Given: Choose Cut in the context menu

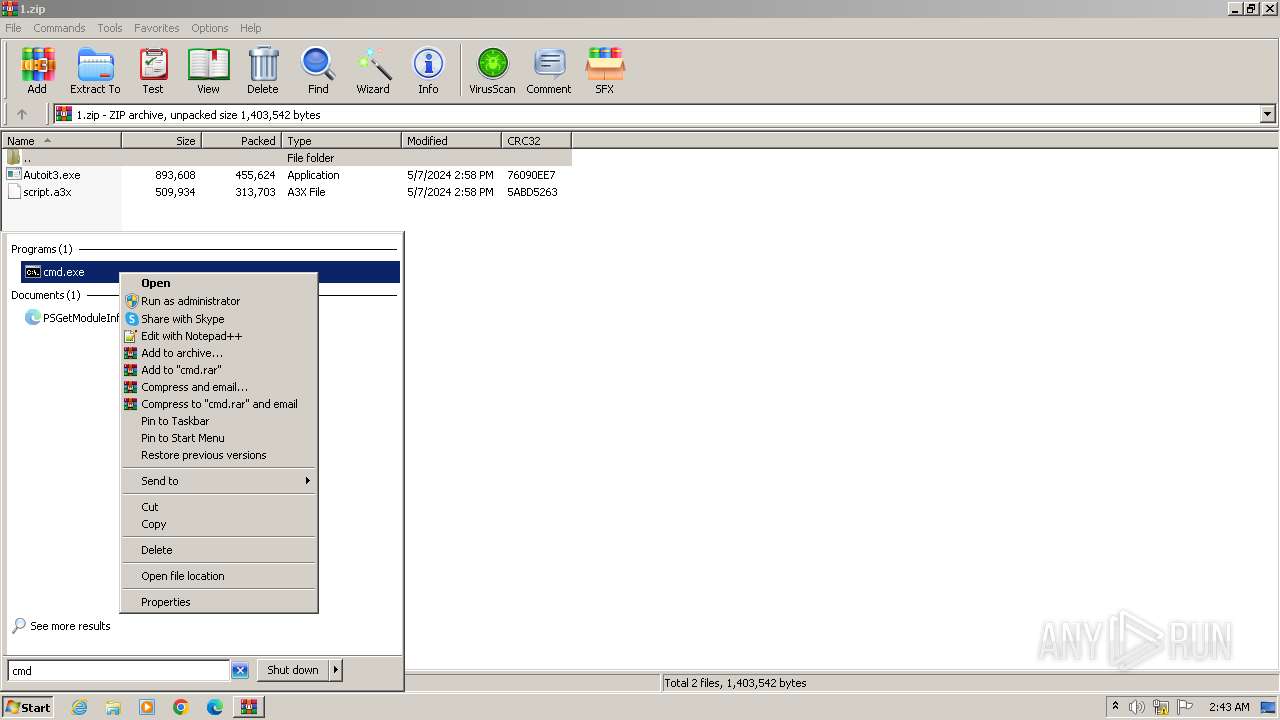Looking at the screenshot, I should pos(219,507).
